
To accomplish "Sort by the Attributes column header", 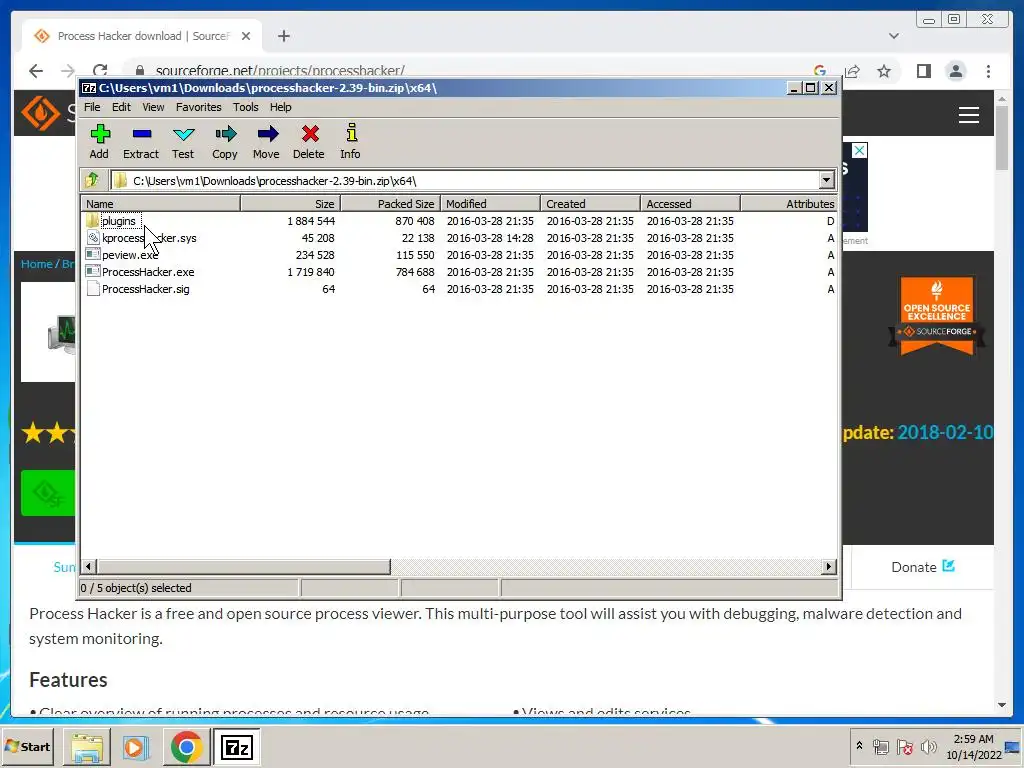I will 789,204.
